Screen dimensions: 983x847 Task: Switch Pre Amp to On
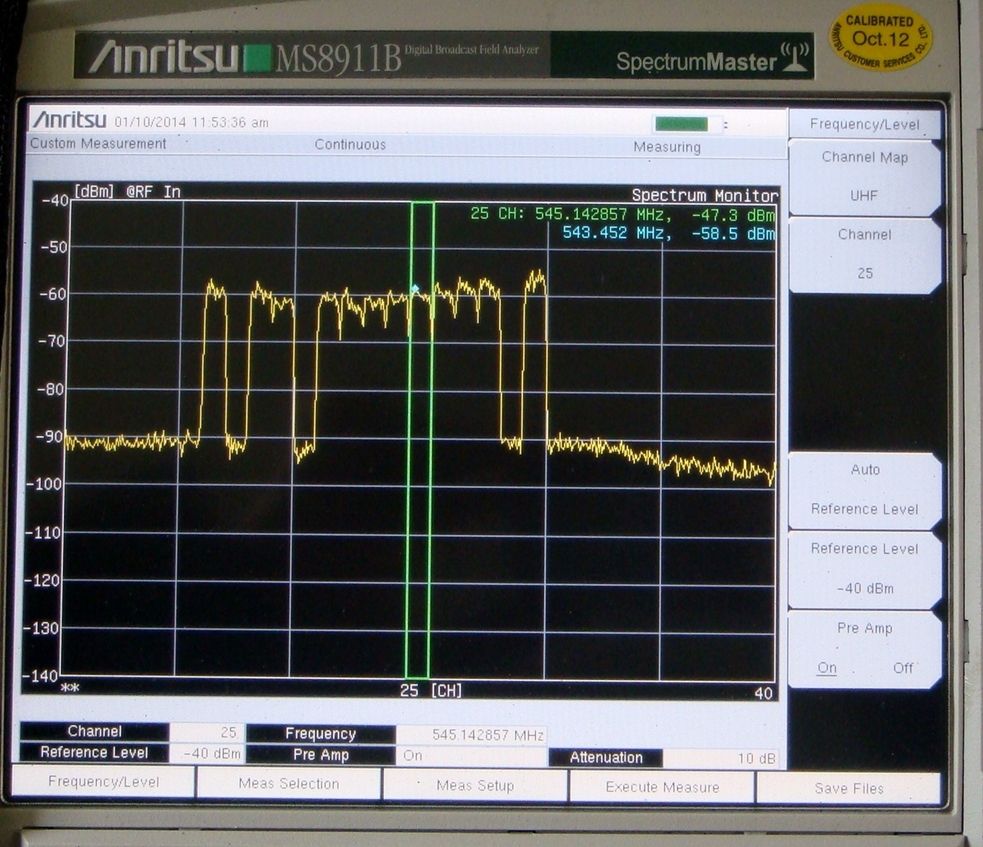(827, 668)
